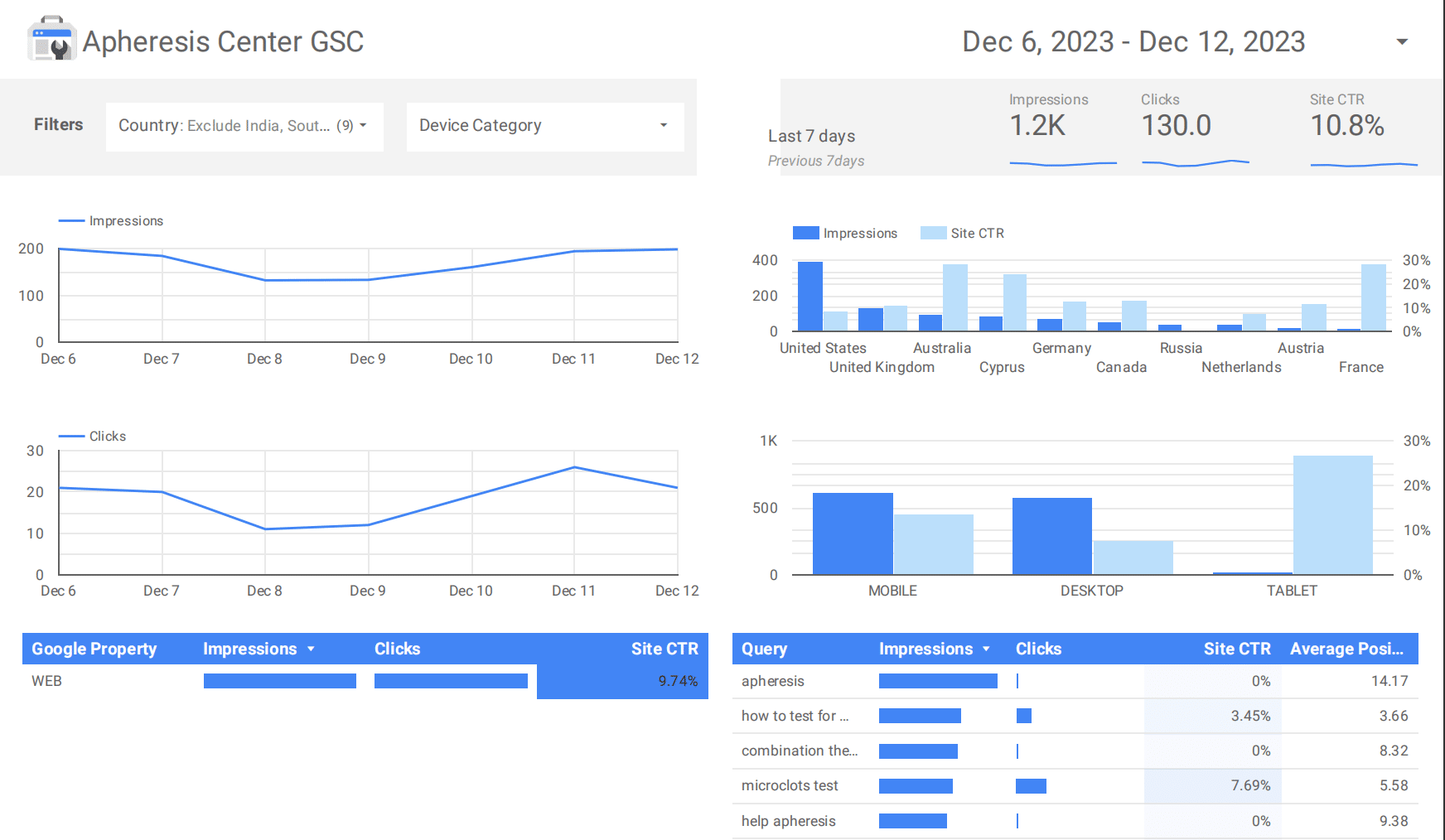
Task: Click the Site CTR 10.8% scorecard
Action: point(1362,128)
